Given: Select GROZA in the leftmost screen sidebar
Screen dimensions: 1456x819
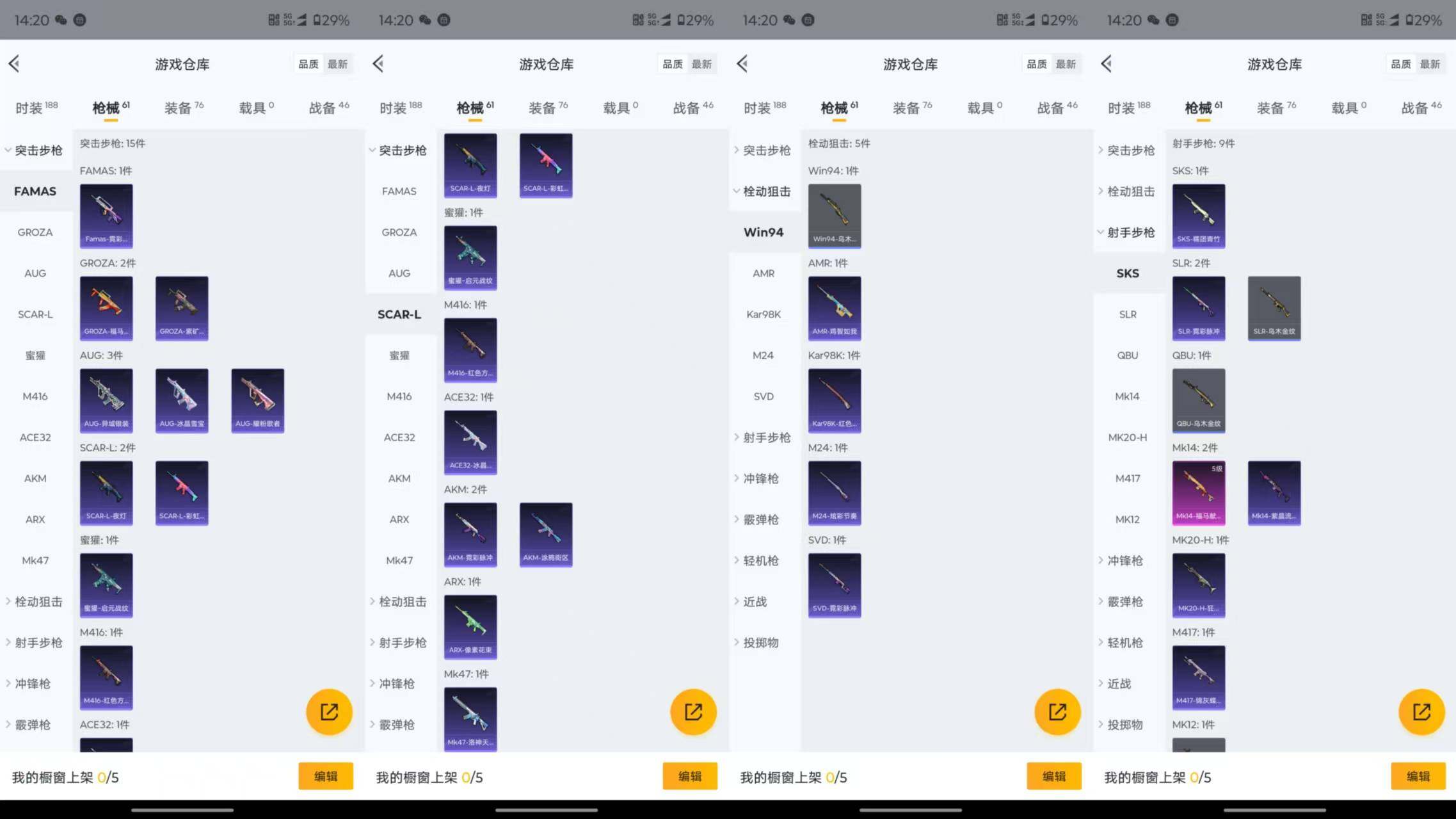Looking at the screenshot, I should tap(35, 232).
